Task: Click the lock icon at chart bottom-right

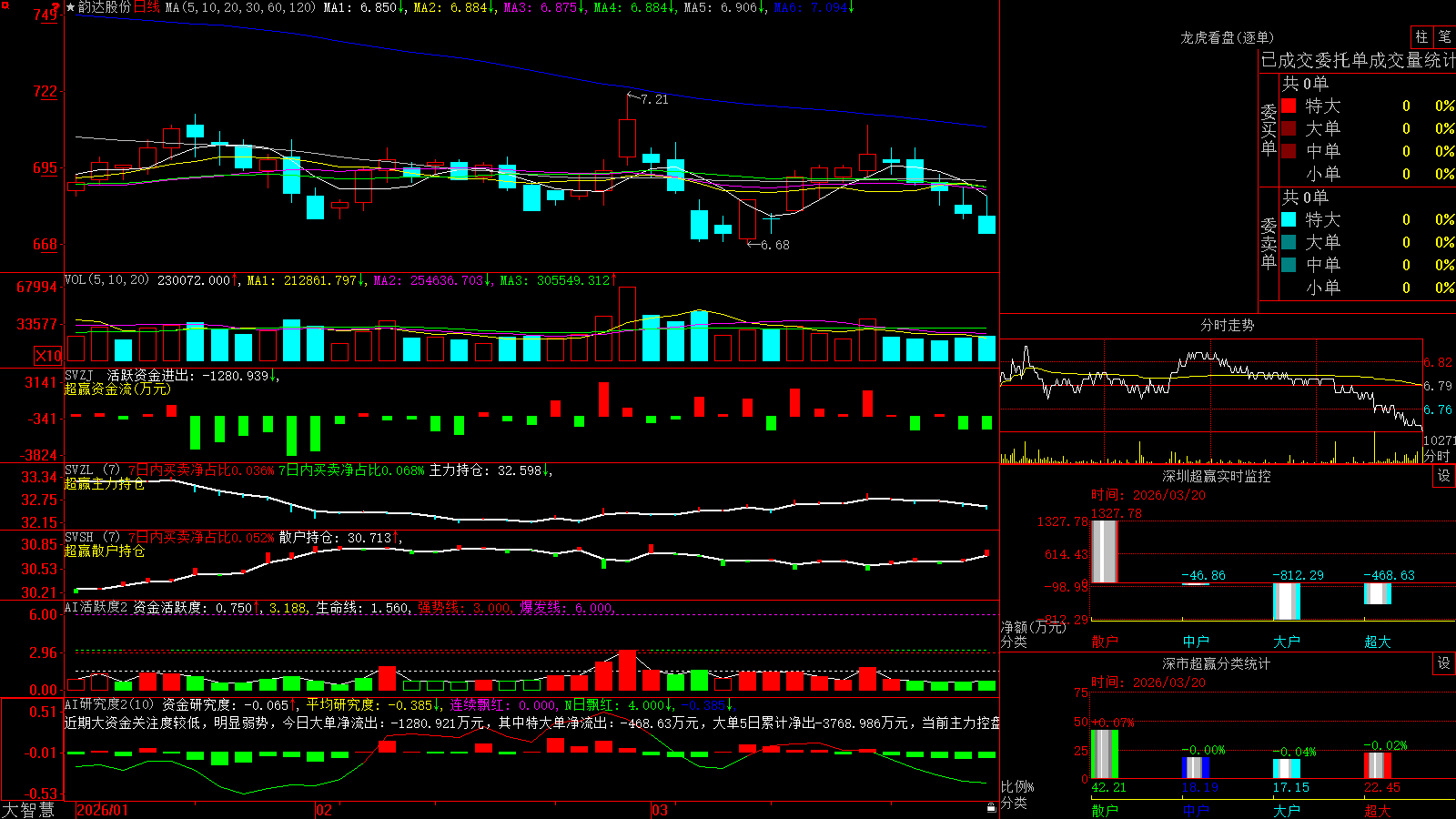Action: click(992, 808)
